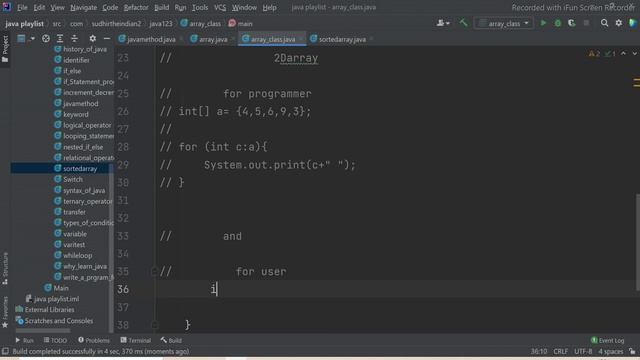Open the user account icon menu
This screenshot has width=640, height=360.
pyautogui.click(x=443, y=23)
